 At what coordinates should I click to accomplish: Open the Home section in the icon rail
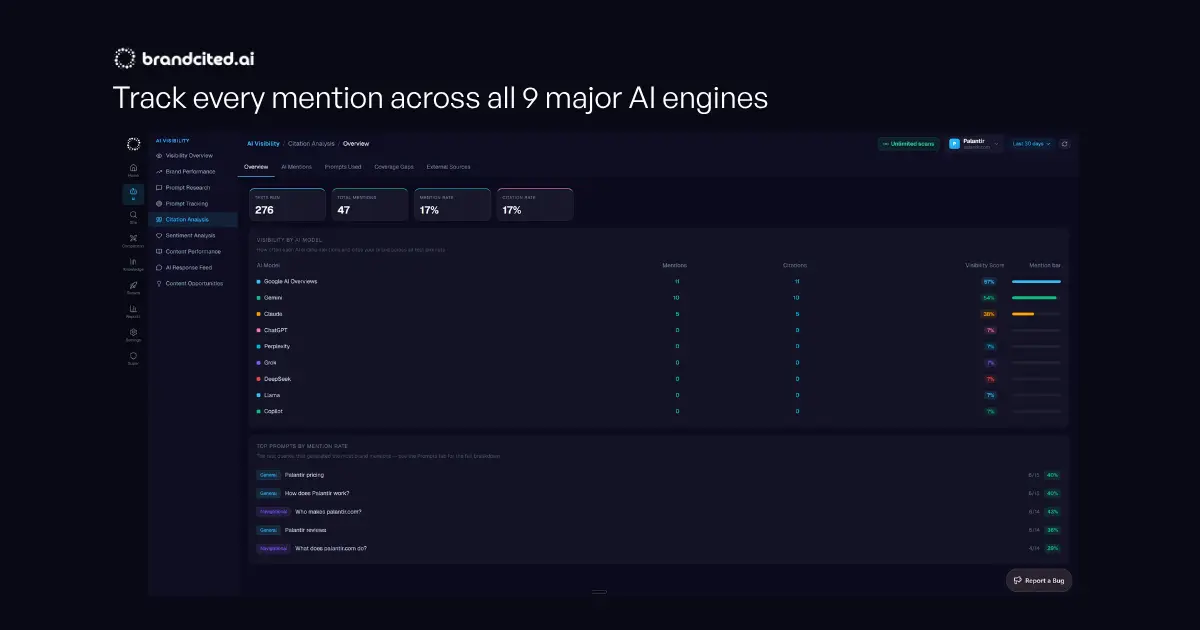click(x=133, y=170)
